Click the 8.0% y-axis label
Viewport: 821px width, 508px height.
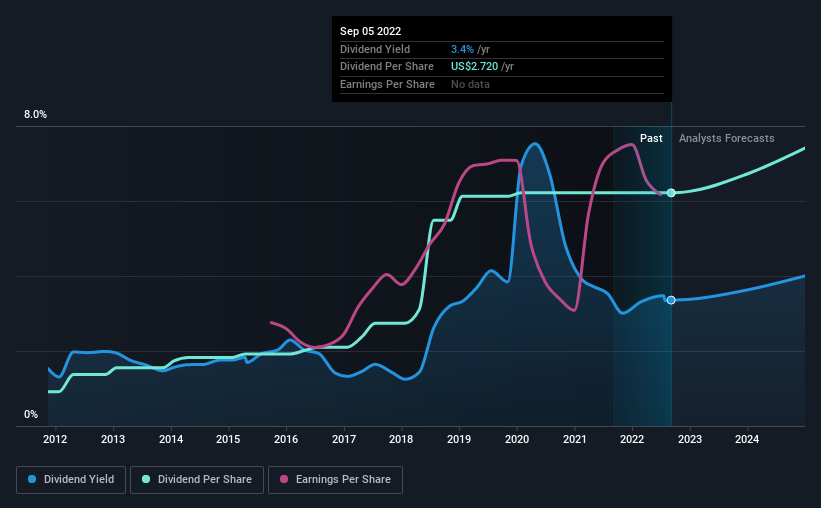35,114
